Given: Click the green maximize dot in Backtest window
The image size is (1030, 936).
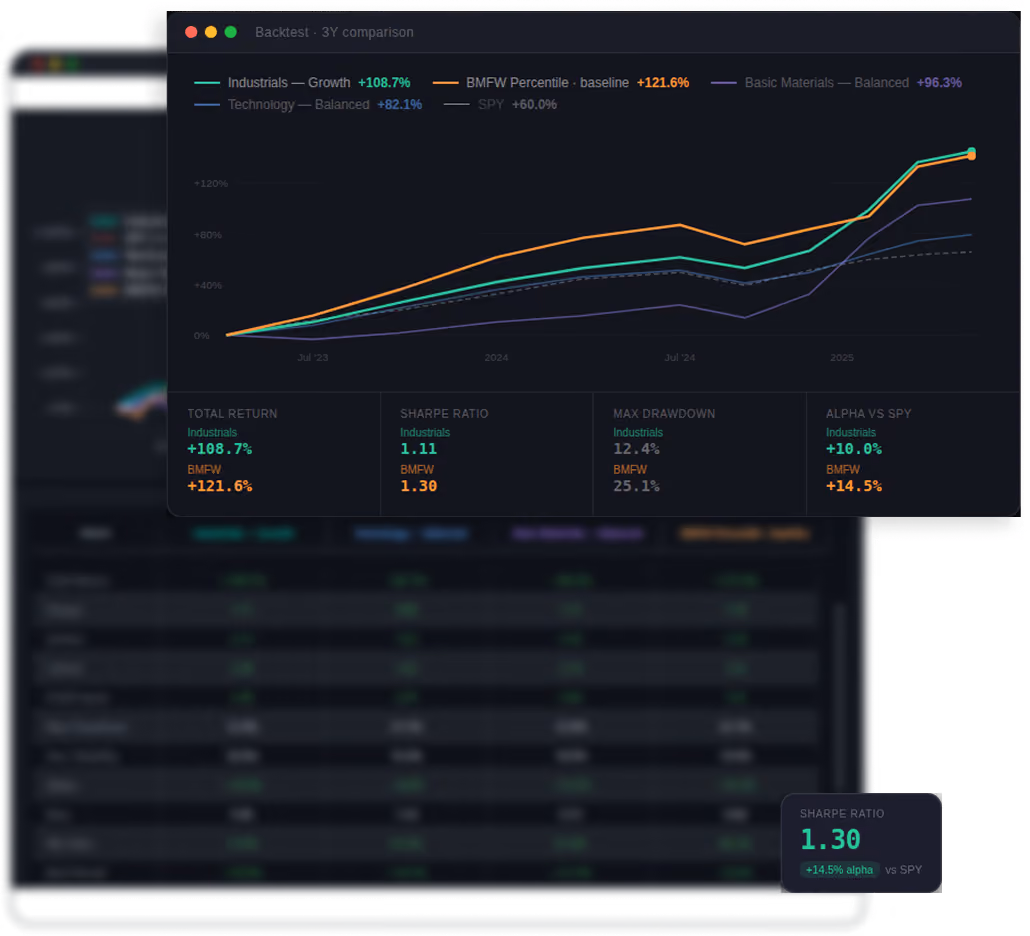Looking at the screenshot, I should coord(231,32).
